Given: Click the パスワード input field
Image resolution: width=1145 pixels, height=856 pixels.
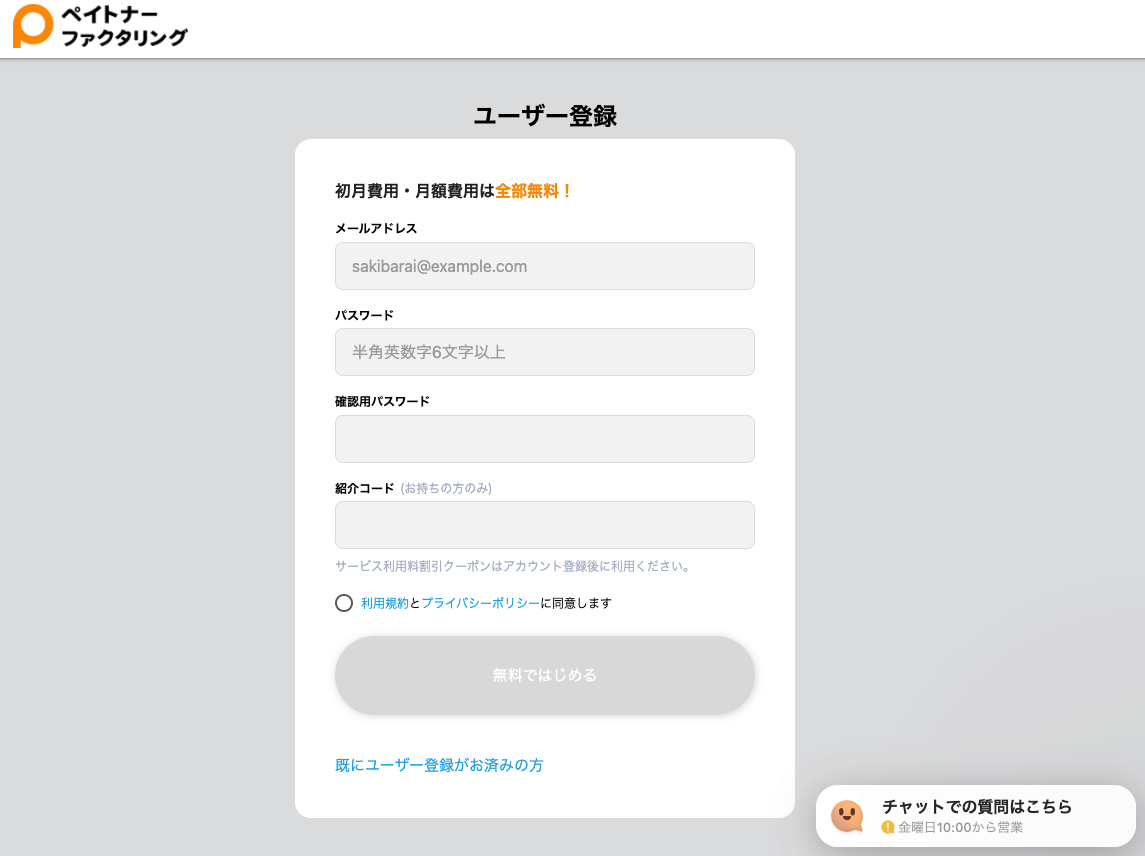Looking at the screenshot, I should pyautogui.click(x=545, y=352).
